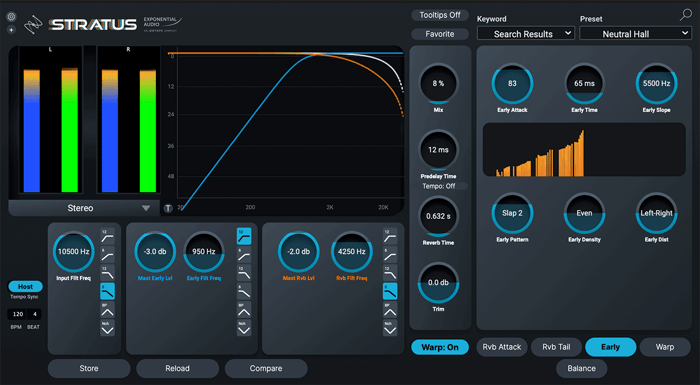Click the Mix 8 % knob
This screenshot has height=385, width=700.
coord(438,84)
